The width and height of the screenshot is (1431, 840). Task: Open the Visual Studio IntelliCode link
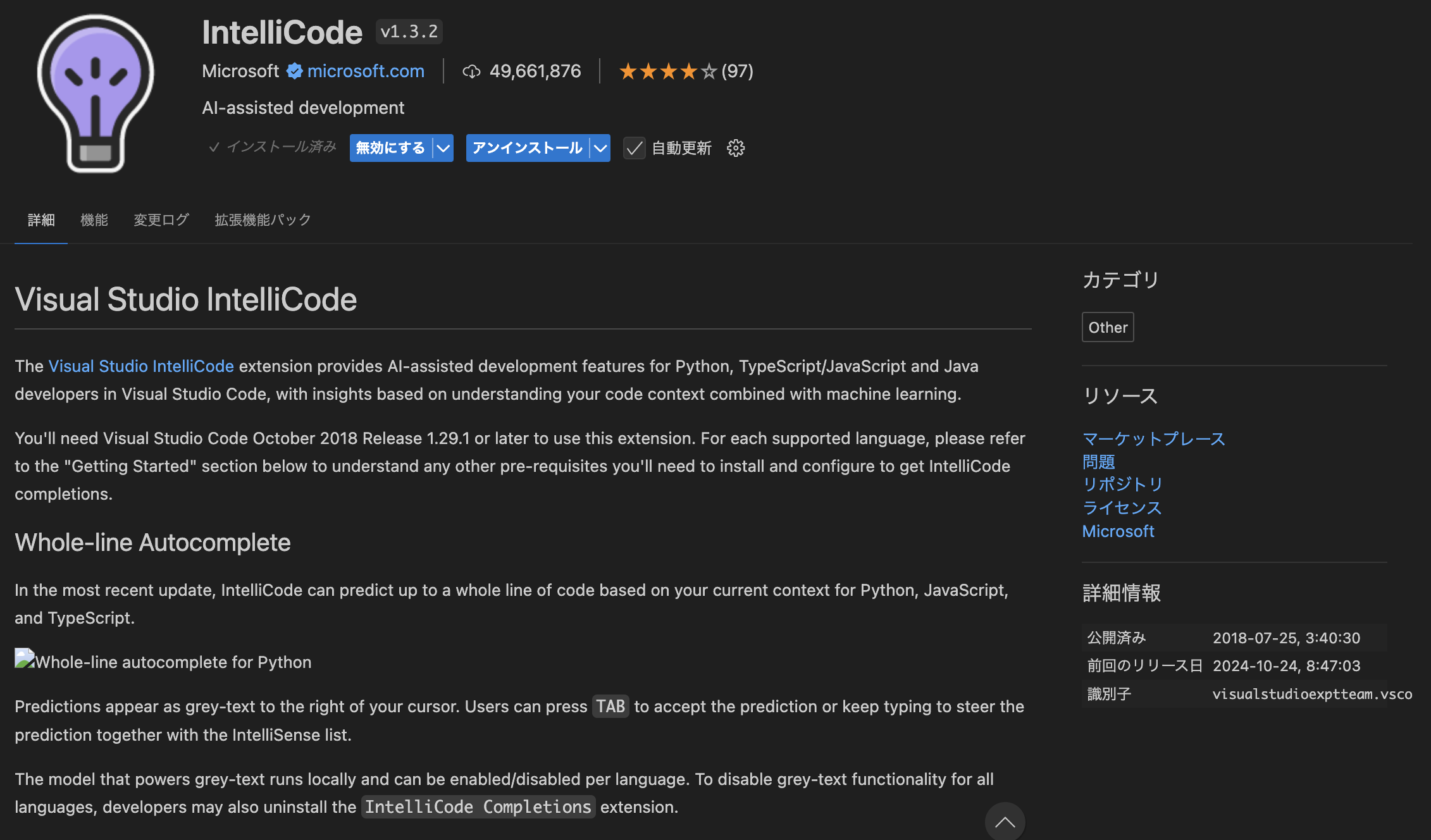coord(140,366)
